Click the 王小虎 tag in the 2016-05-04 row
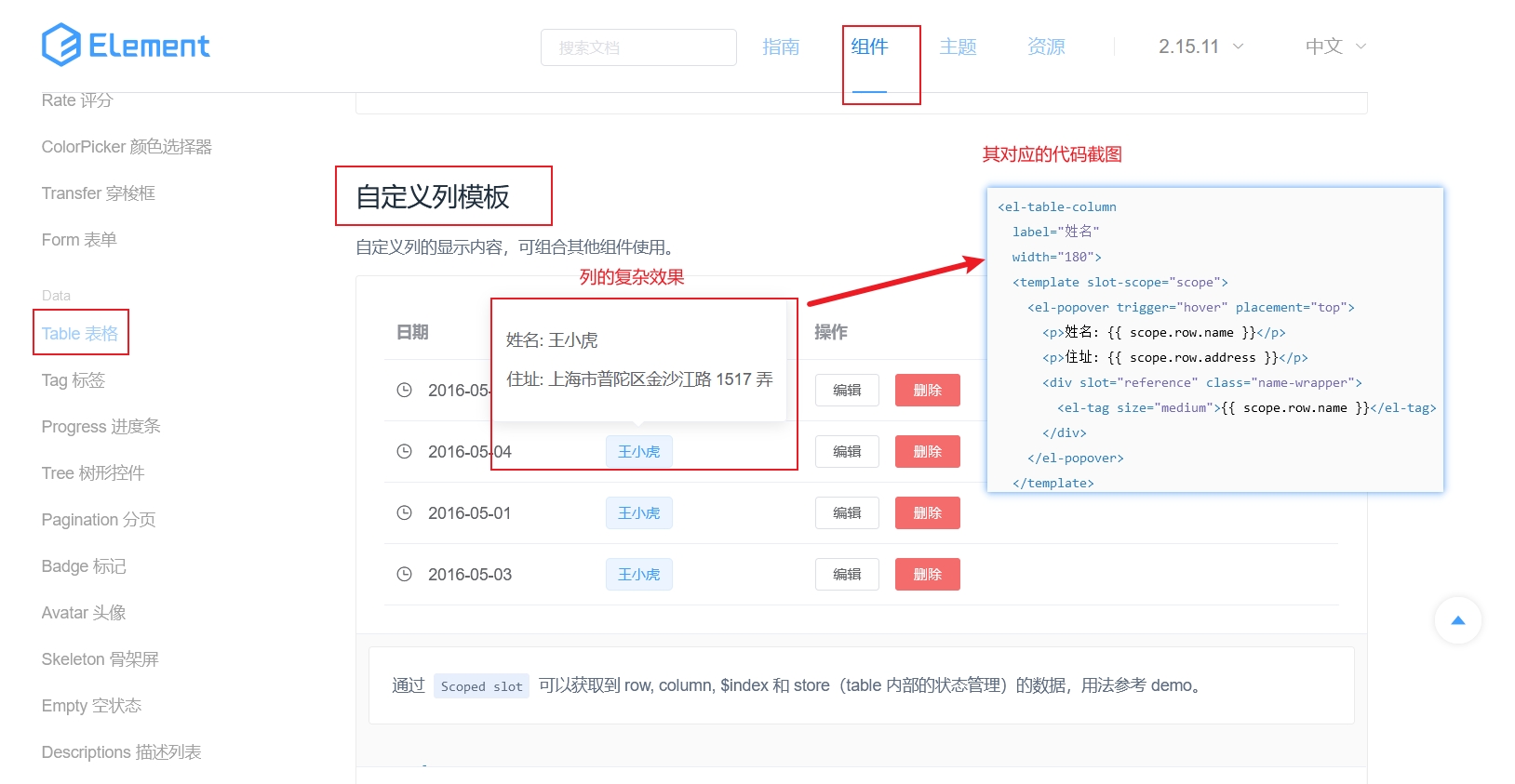The height and width of the screenshot is (784, 1515). coord(638,451)
